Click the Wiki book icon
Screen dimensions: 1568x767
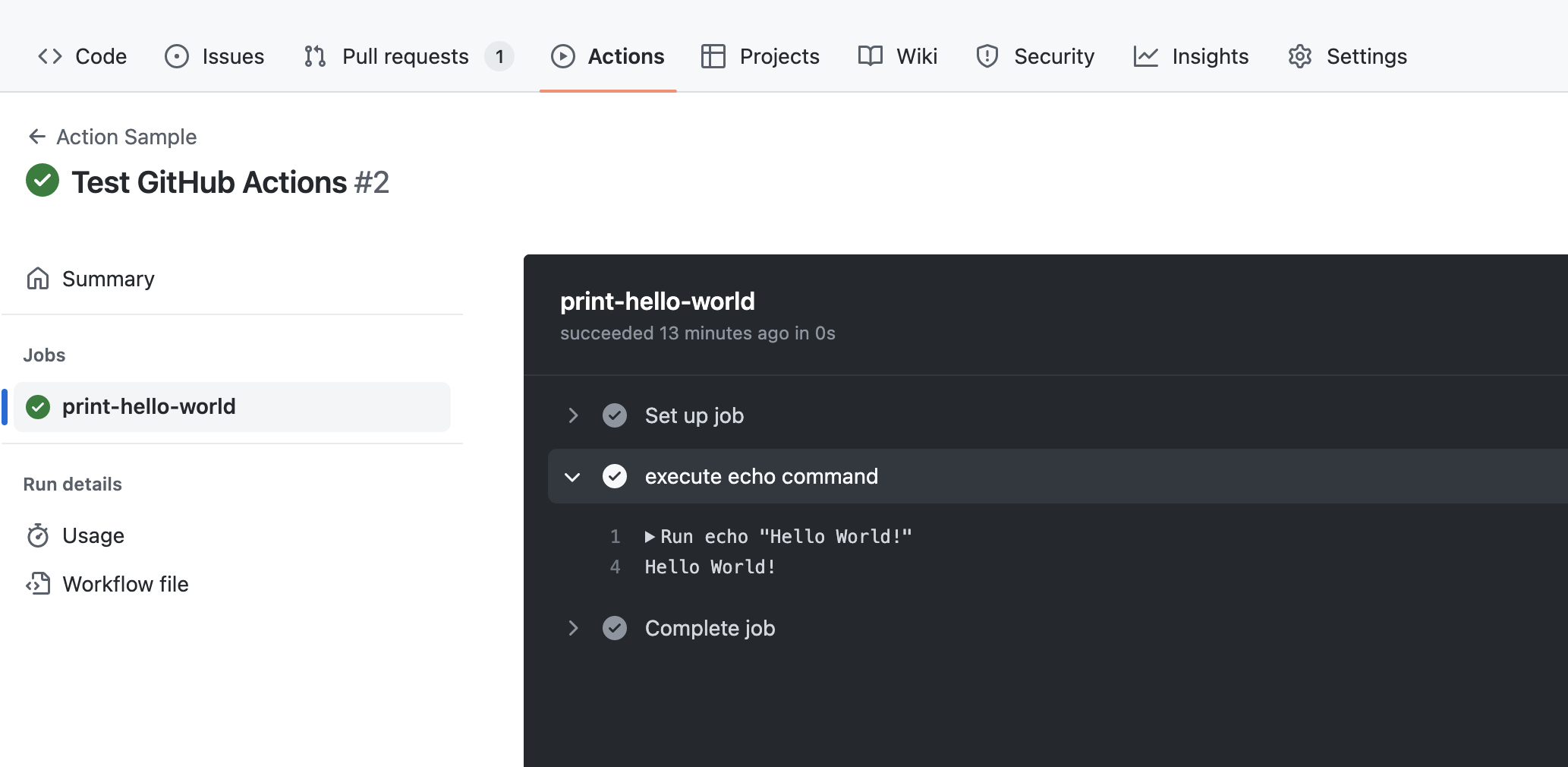[x=871, y=56]
